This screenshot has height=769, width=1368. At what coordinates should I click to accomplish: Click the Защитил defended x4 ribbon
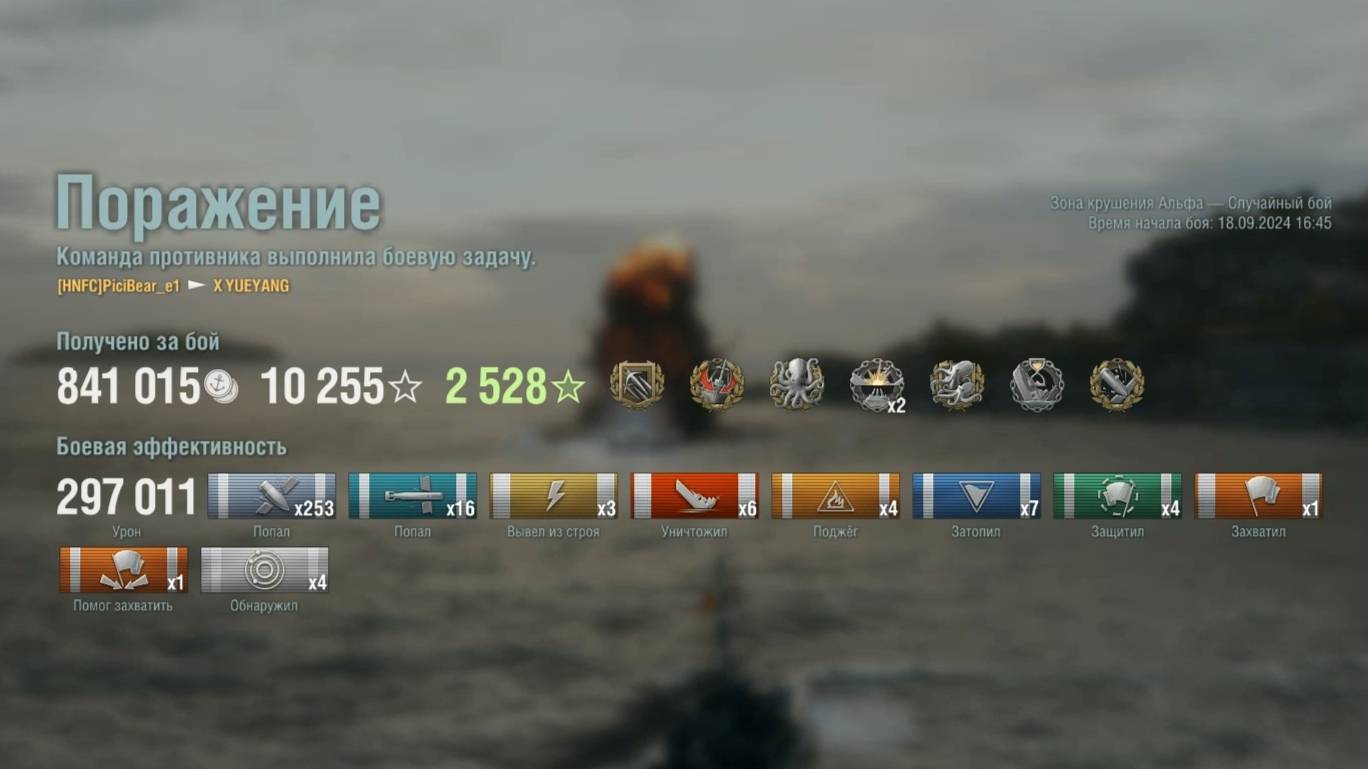[x=1118, y=496]
